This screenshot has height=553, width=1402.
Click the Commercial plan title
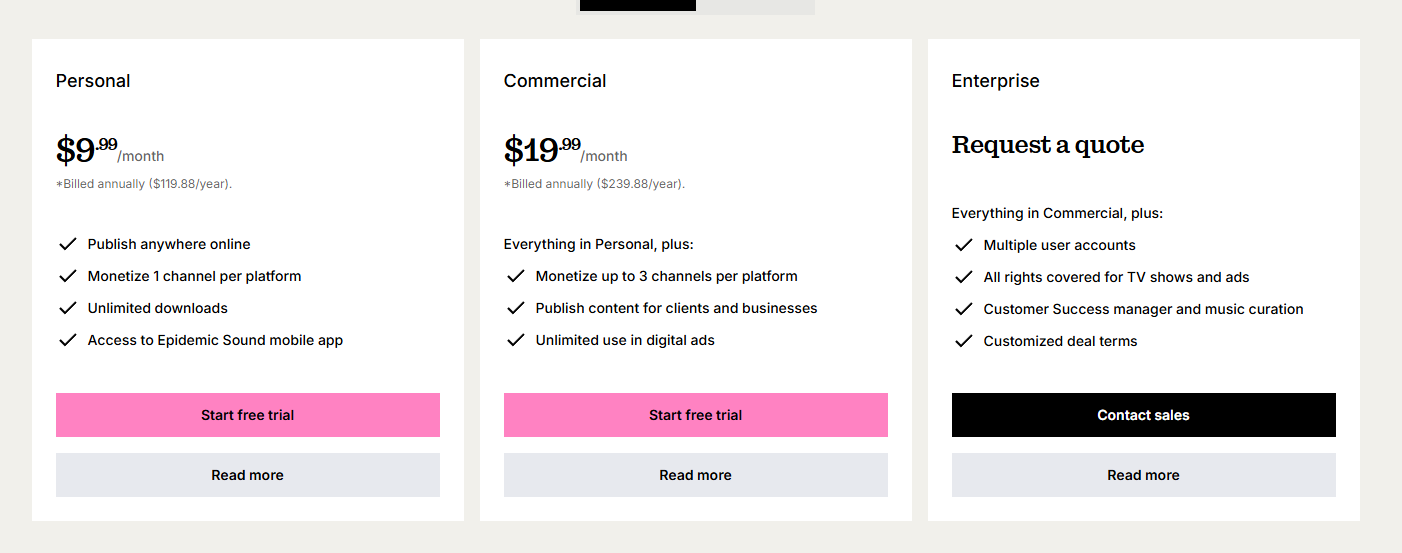[x=555, y=81]
